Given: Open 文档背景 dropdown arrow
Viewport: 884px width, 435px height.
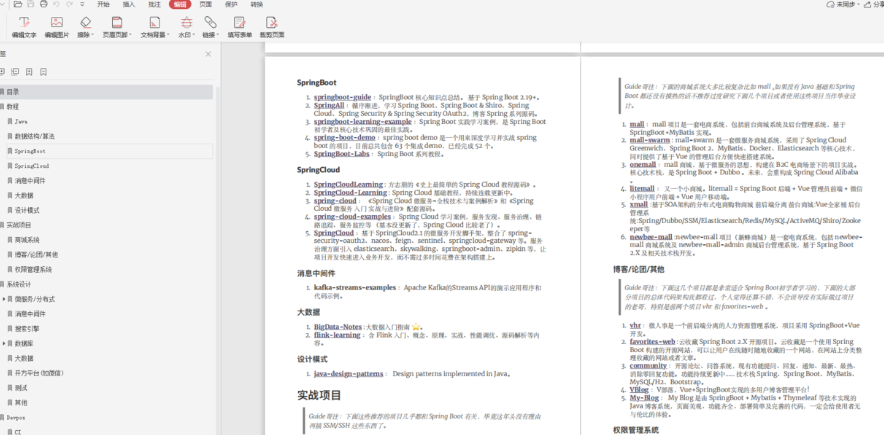Looking at the screenshot, I should 168,34.
